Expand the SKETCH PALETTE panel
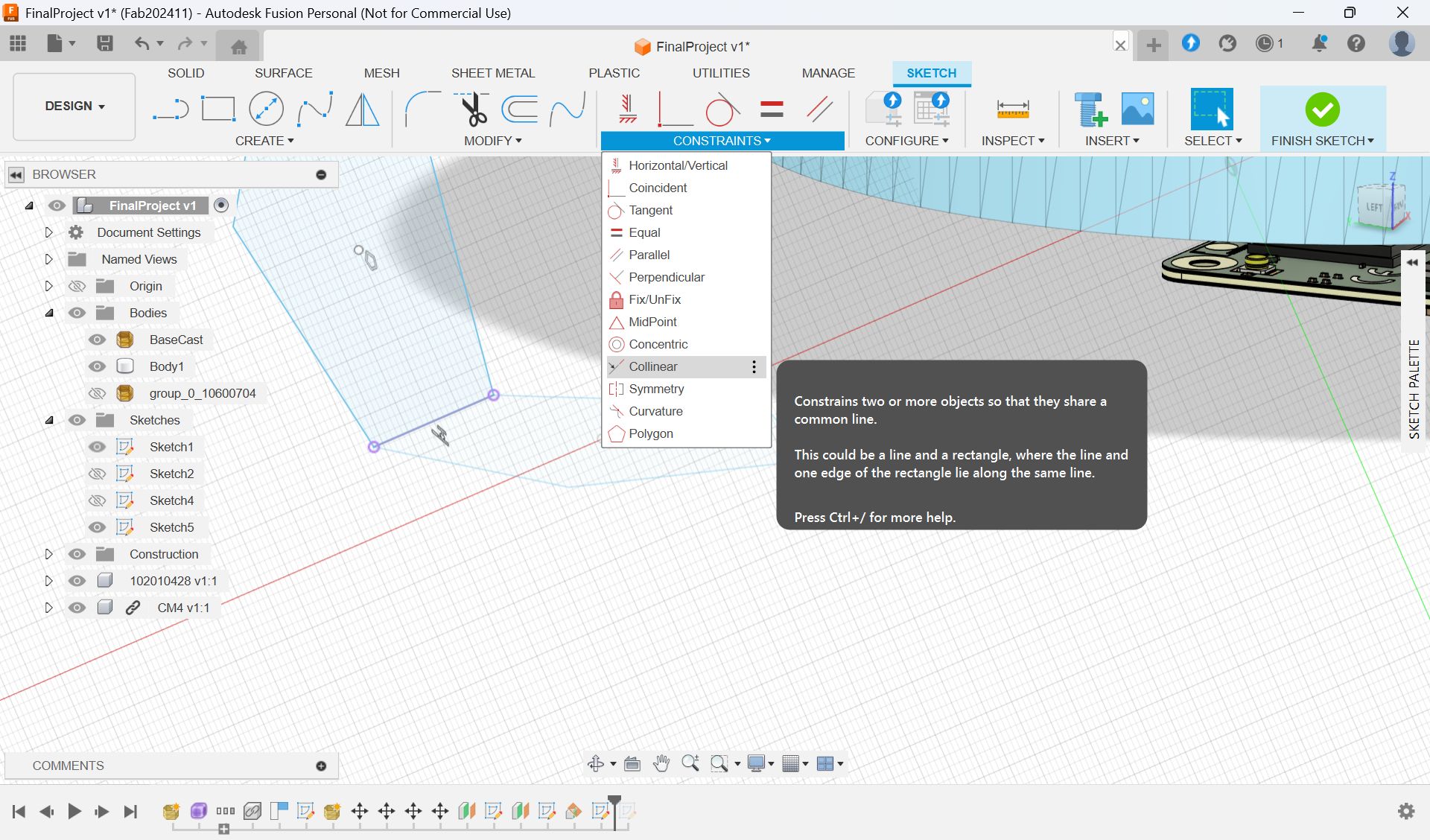Screen dimensions: 1430x840 pyautogui.click(x=1412, y=262)
